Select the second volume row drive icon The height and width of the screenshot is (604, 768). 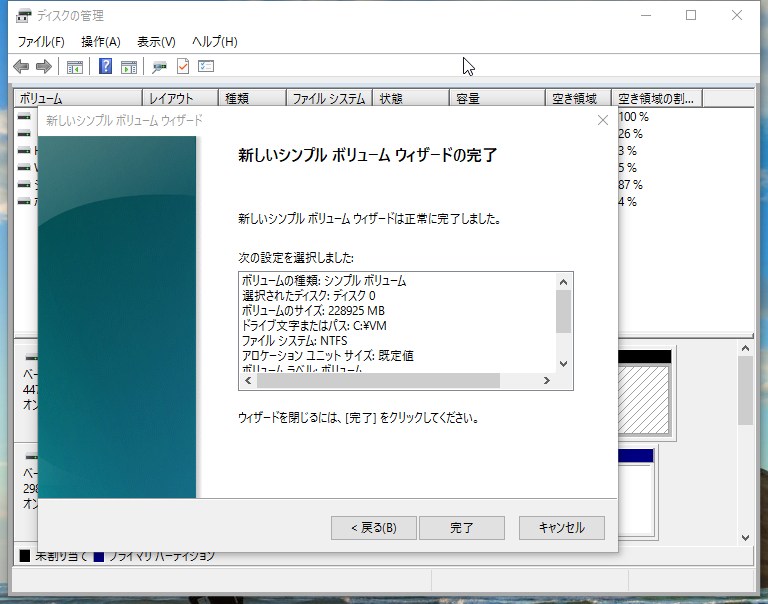coord(24,133)
